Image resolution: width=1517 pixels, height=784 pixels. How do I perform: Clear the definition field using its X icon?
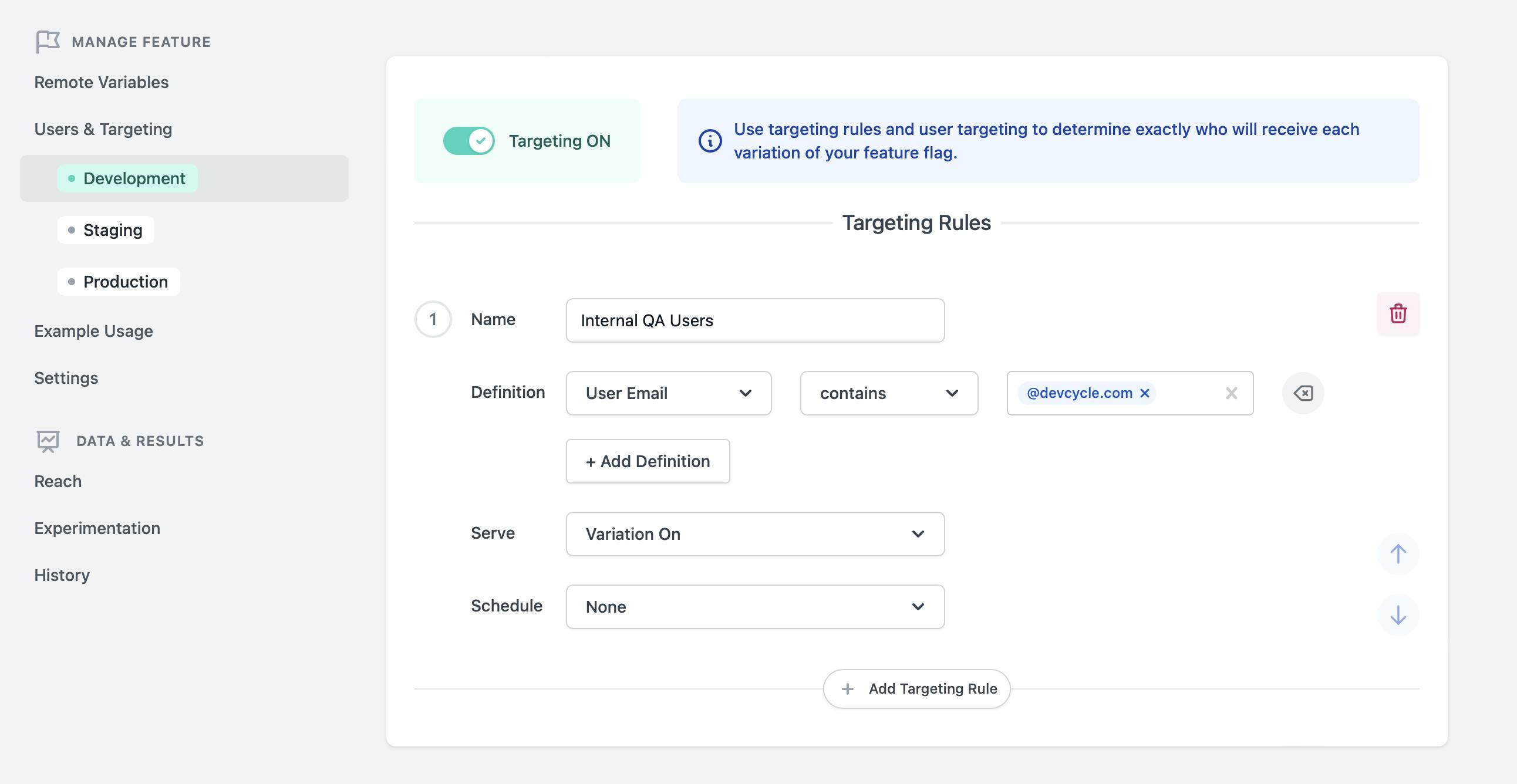1231,393
